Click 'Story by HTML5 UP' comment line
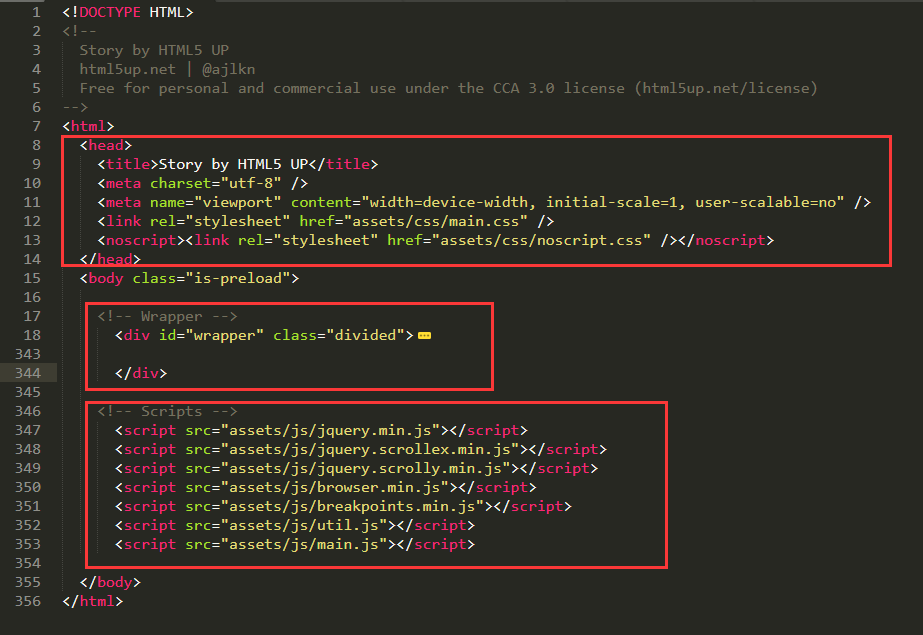This screenshot has height=635, width=923. 154,51
